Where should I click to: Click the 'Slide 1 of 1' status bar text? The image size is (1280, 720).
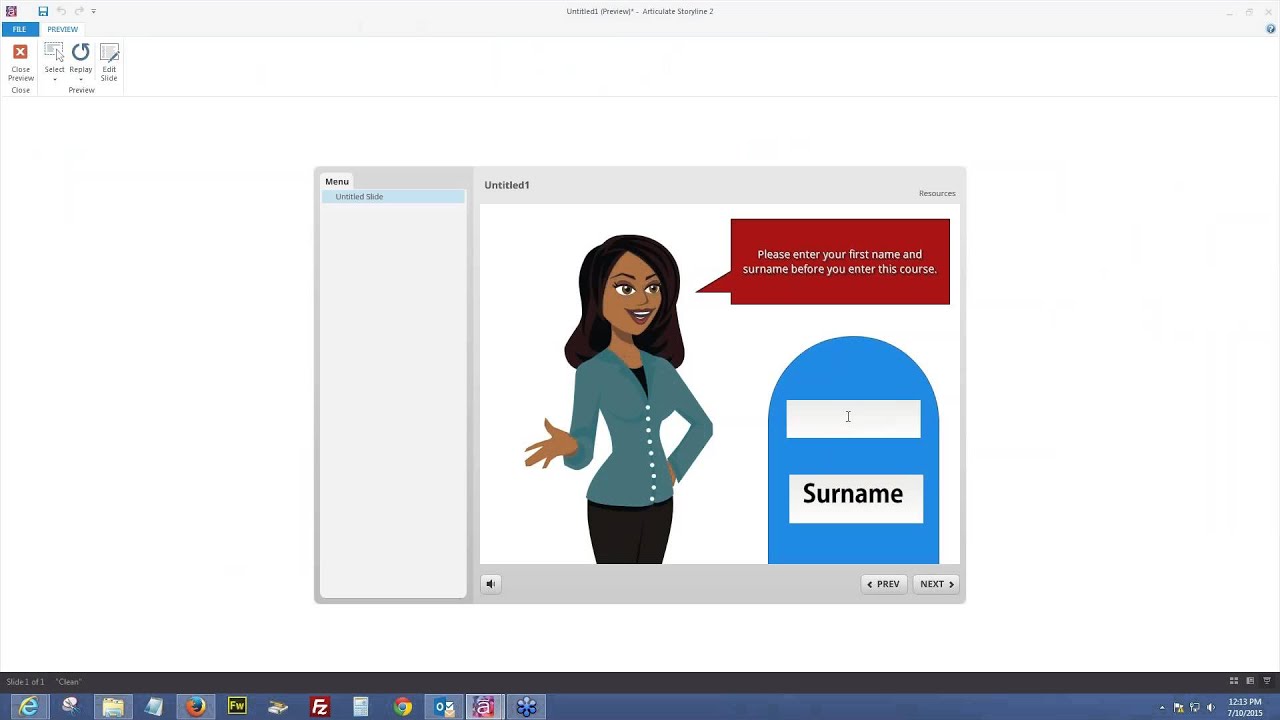click(x=25, y=682)
